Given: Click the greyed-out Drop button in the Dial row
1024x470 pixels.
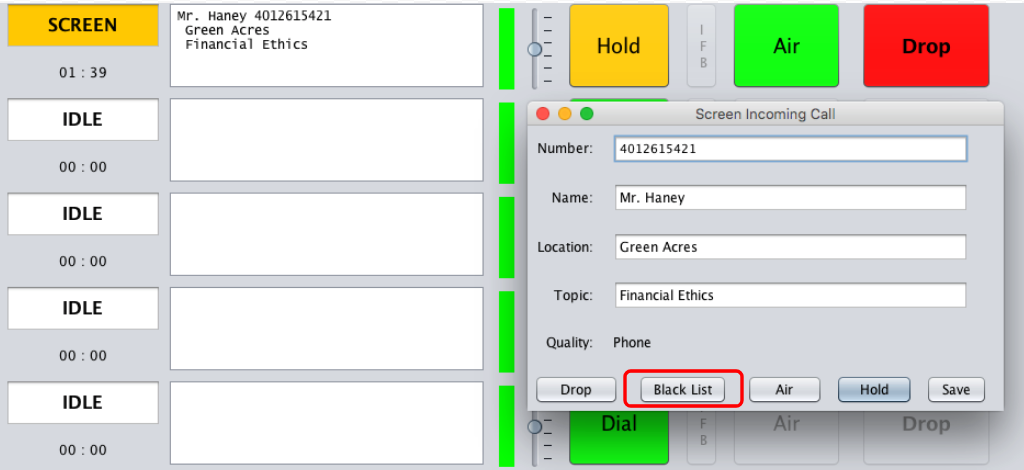Looking at the screenshot, I should (x=926, y=437).
